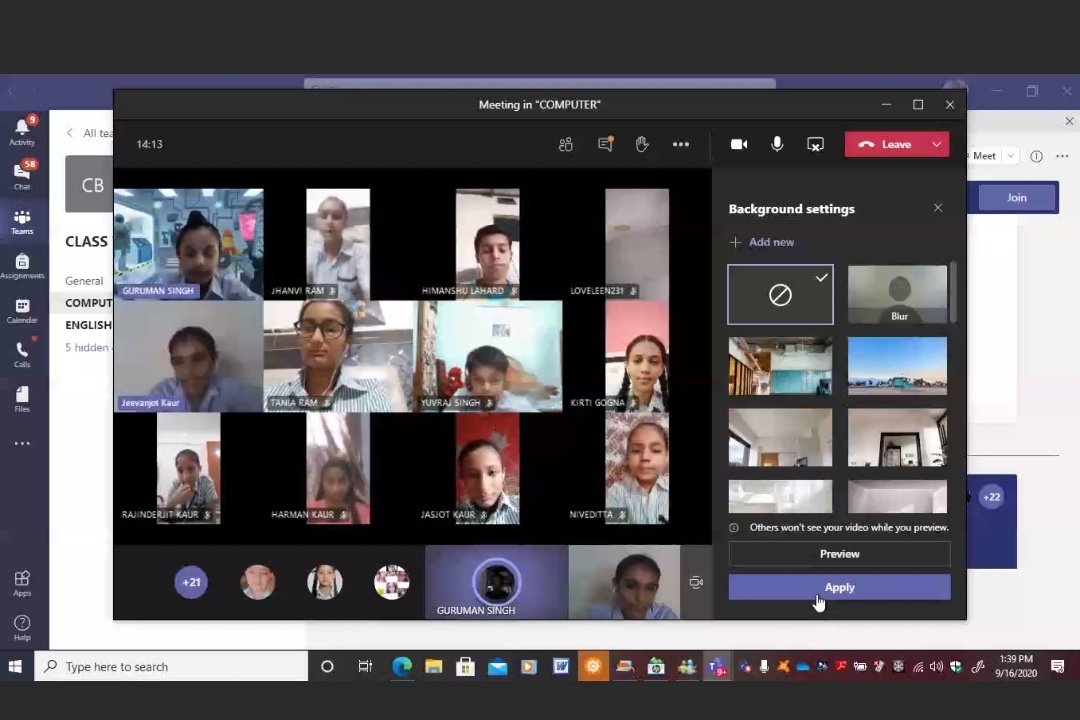This screenshot has width=1080, height=720.
Task: Choose the blue sky landscape background thumbnail
Action: [x=897, y=366]
